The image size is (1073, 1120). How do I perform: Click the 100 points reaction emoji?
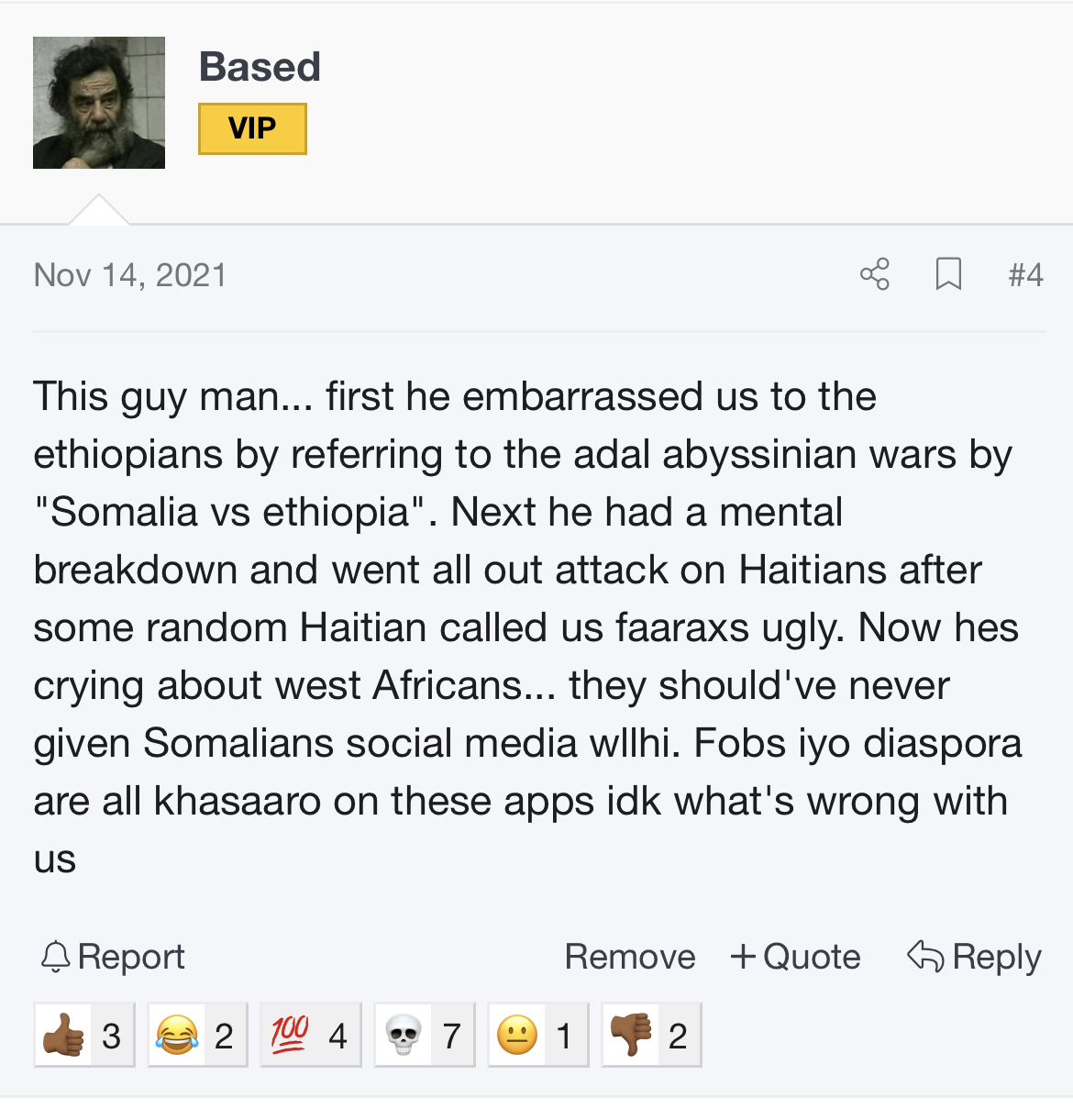point(290,1035)
